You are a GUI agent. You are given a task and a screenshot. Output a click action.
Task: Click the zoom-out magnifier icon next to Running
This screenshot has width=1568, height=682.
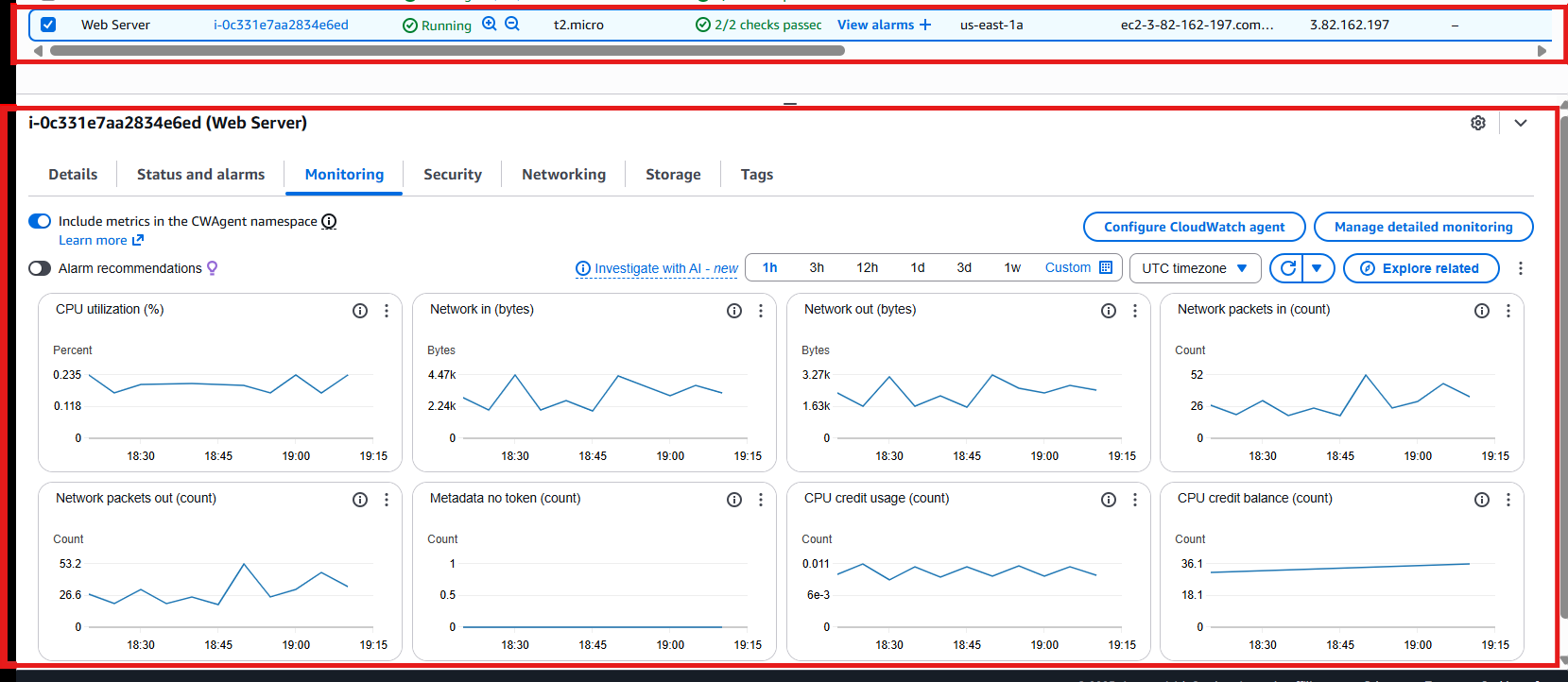click(512, 24)
